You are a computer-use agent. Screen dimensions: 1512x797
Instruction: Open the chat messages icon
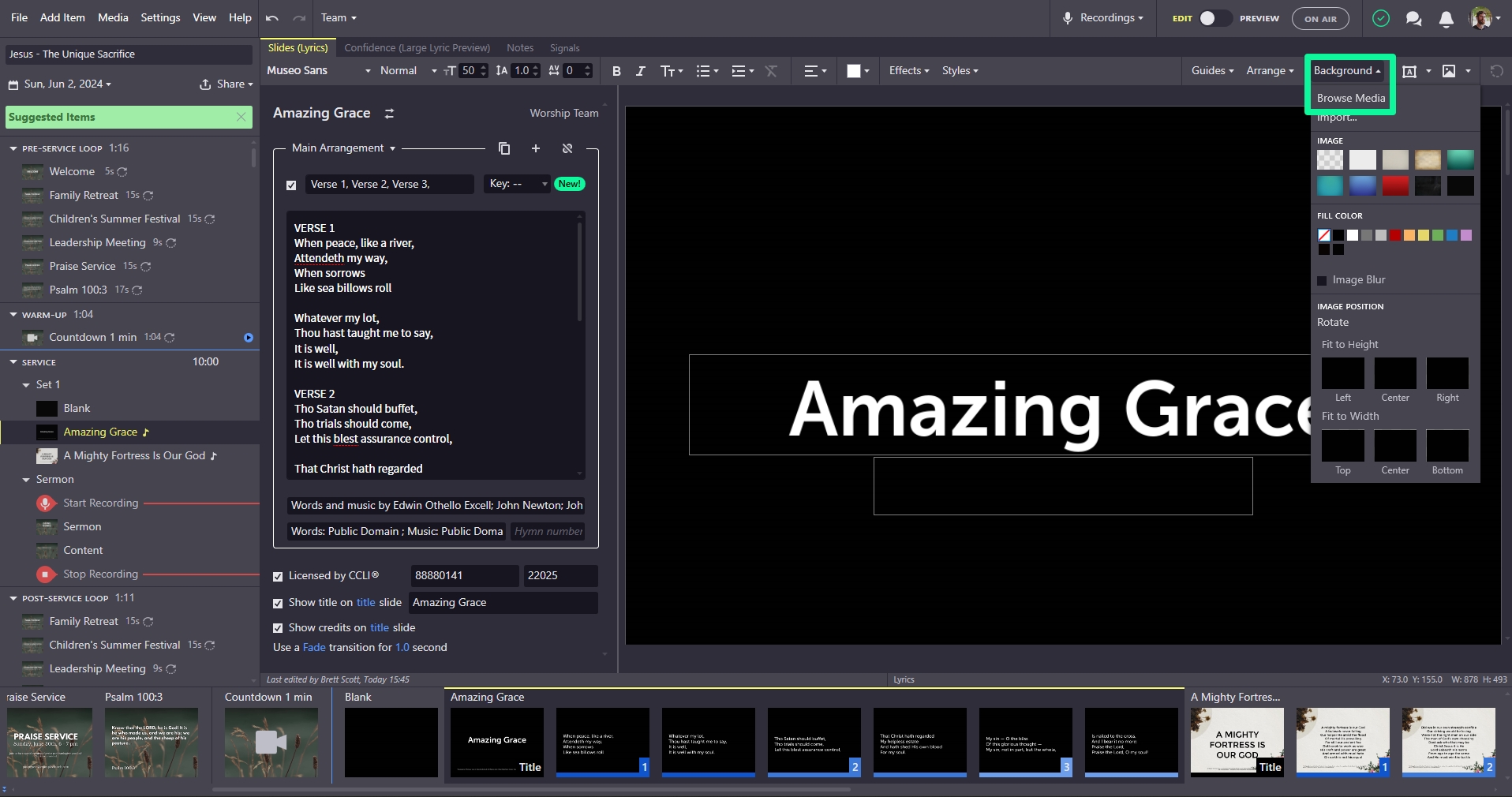1413,19
